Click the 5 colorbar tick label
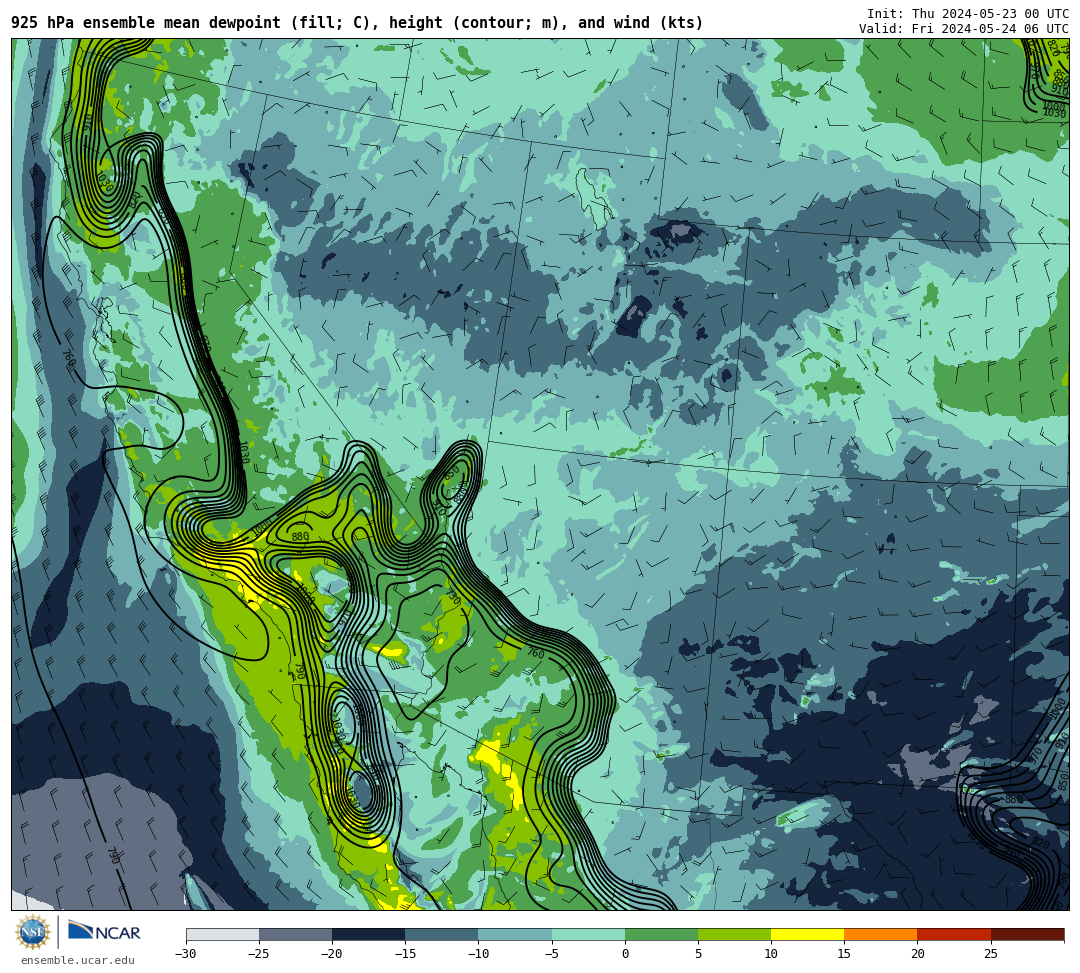Viewport: 1080px width, 973px height. click(x=698, y=954)
